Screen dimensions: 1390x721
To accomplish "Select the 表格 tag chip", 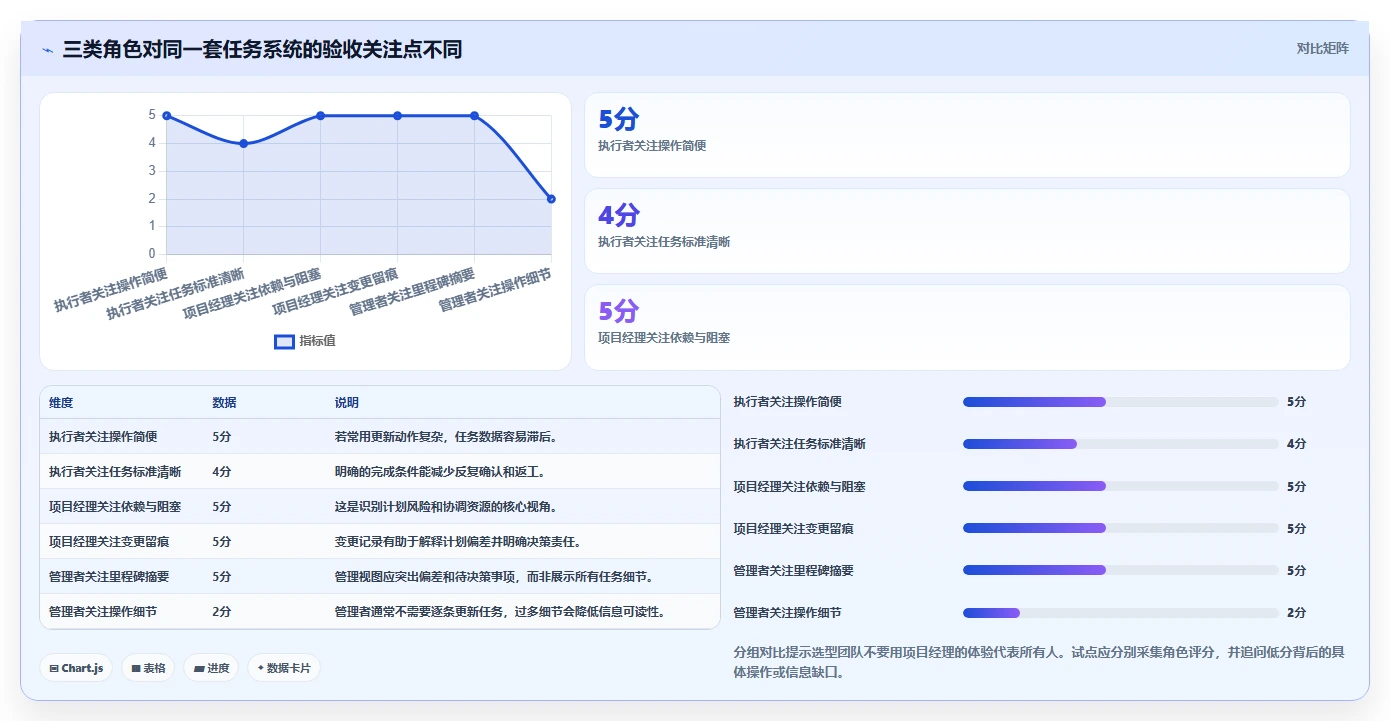I will pyautogui.click(x=148, y=668).
